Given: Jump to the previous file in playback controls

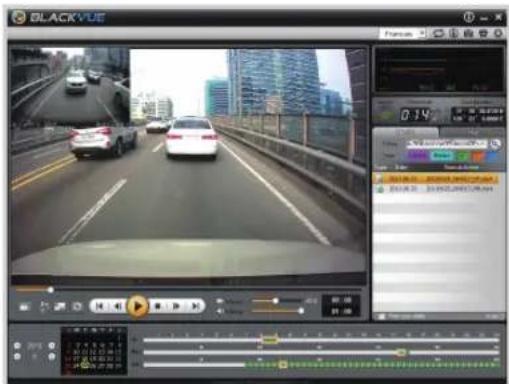Looking at the screenshot, I should pyautogui.click(x=100, y=306).
